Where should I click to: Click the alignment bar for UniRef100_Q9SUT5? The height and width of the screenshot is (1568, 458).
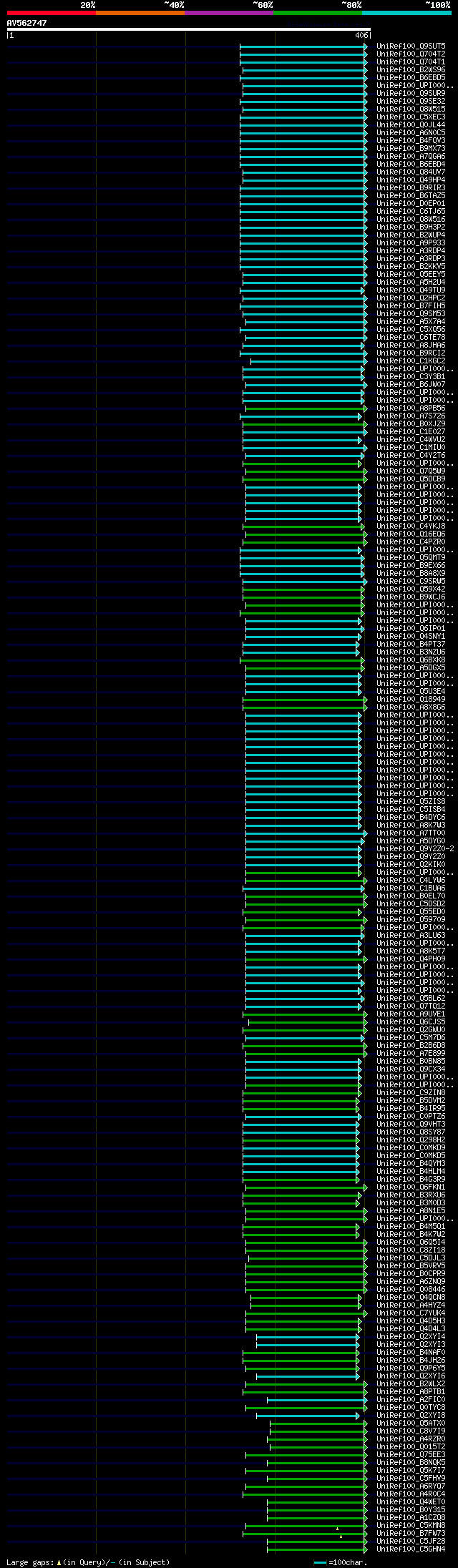click(x=303, y=46)
